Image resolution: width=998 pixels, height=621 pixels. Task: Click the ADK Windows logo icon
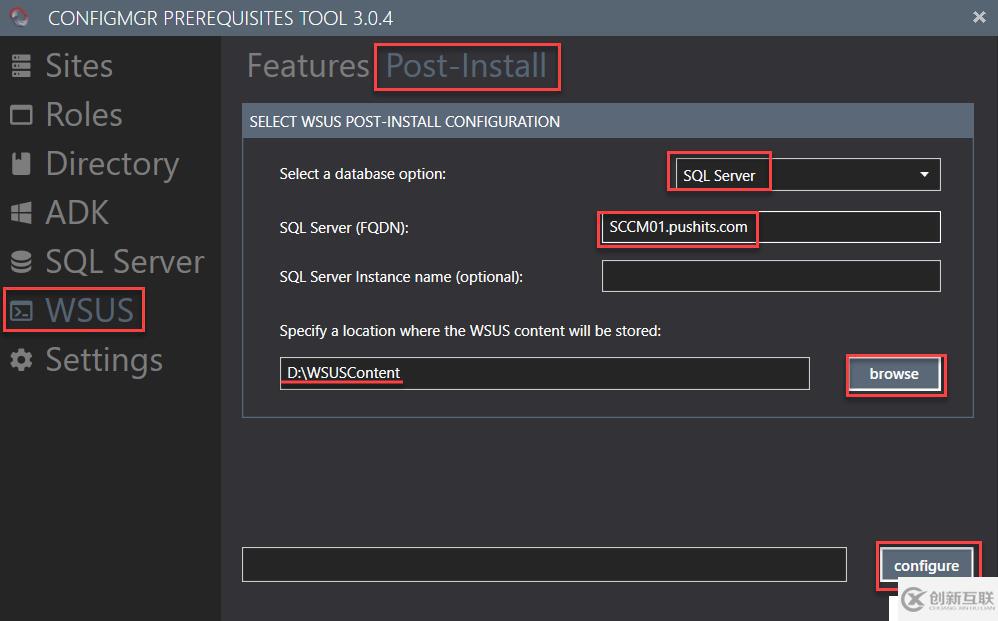tap(21, 213)
